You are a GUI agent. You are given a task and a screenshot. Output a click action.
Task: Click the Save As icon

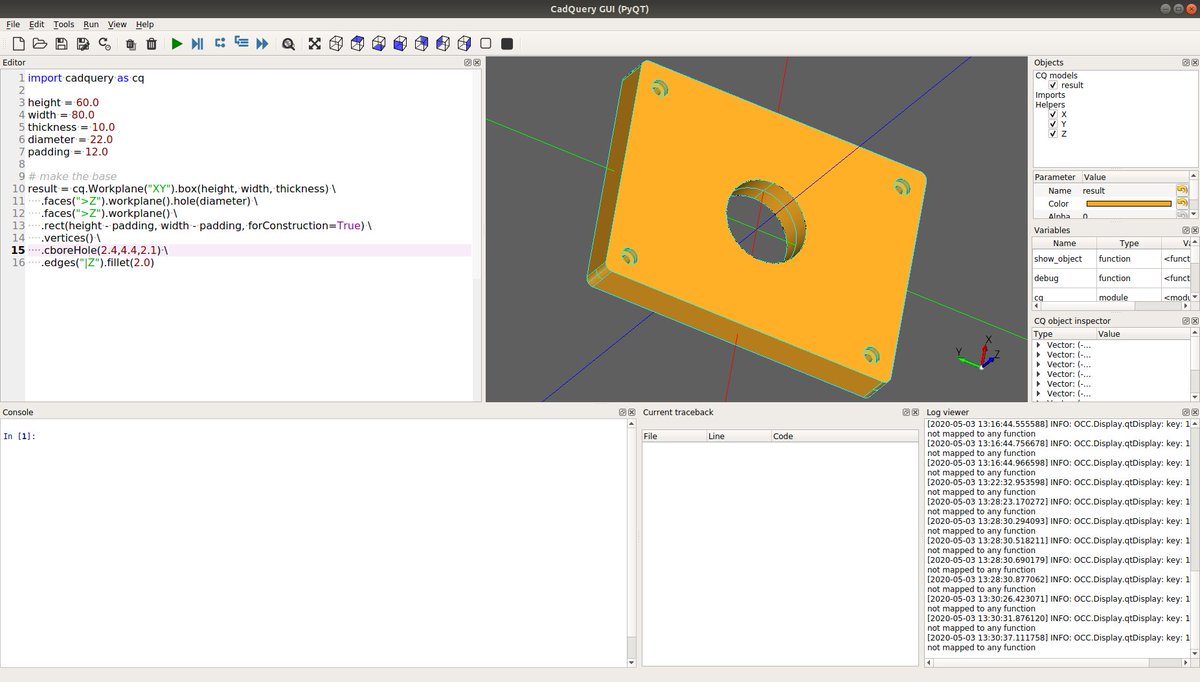tap(83, 43)
